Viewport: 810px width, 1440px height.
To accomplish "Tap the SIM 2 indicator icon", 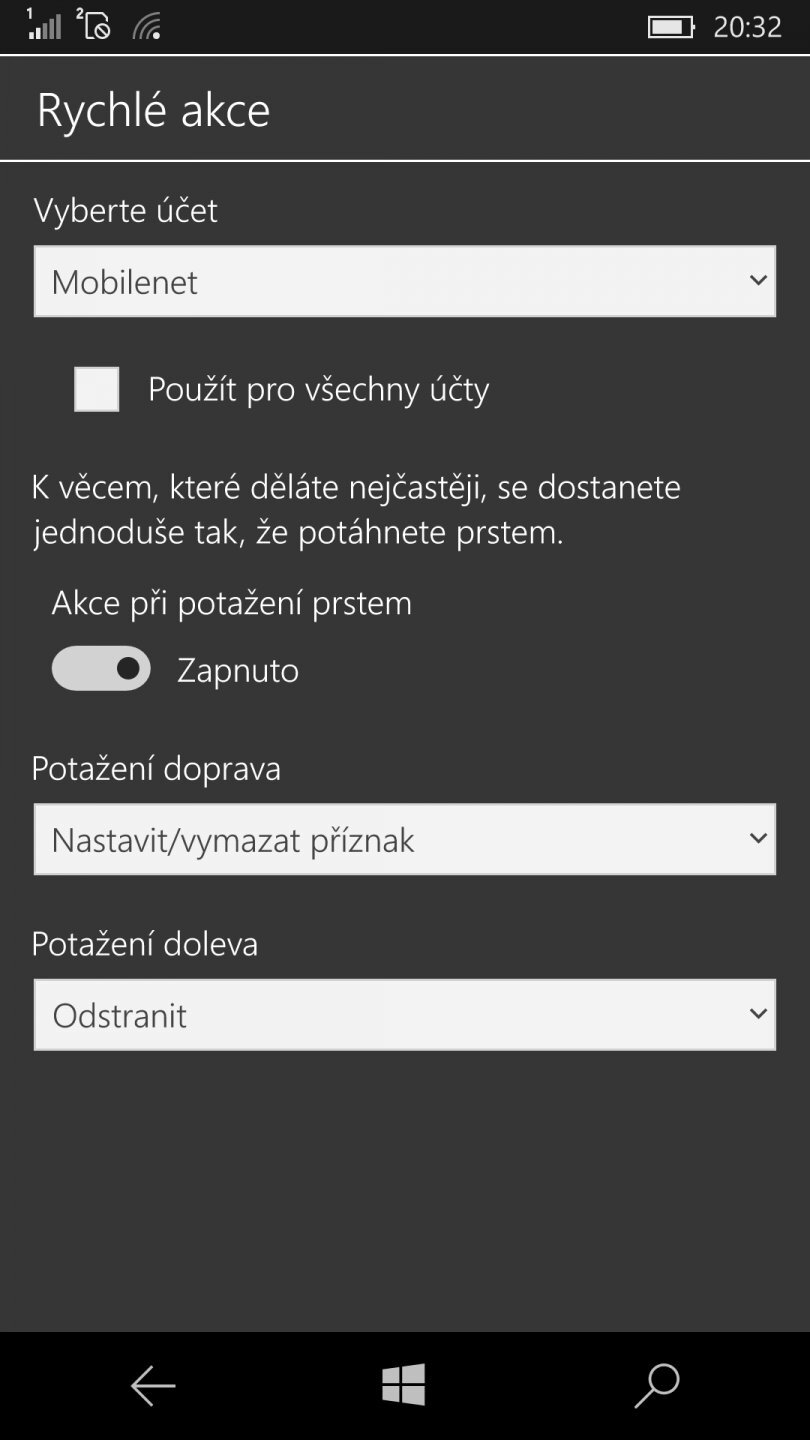I will tap(95, 26).
